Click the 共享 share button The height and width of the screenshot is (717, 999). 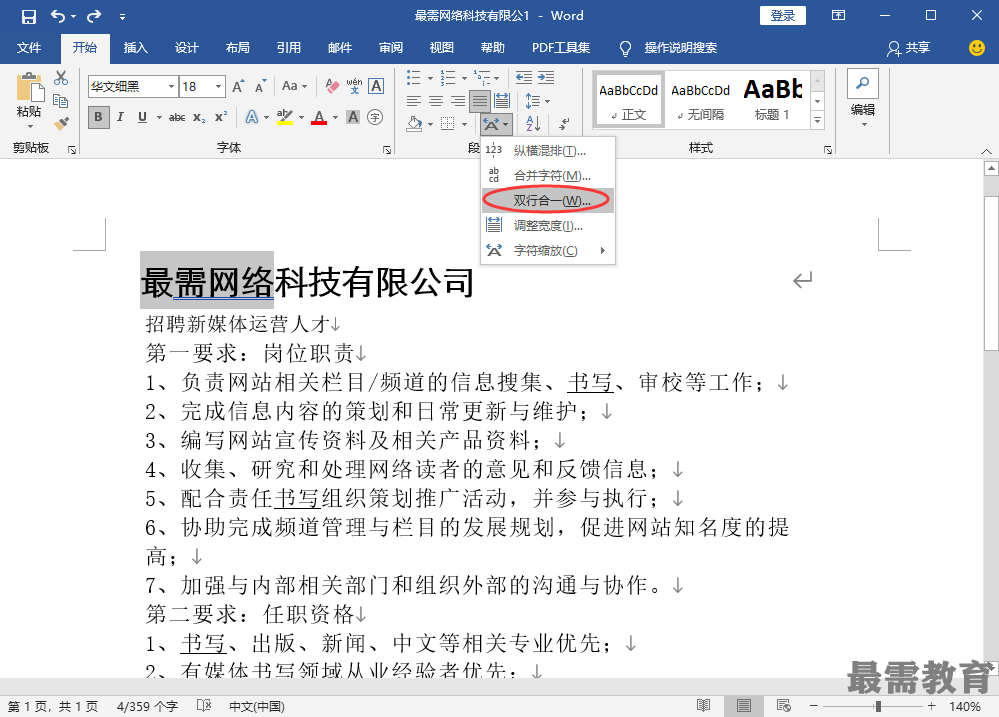(909, 48)
